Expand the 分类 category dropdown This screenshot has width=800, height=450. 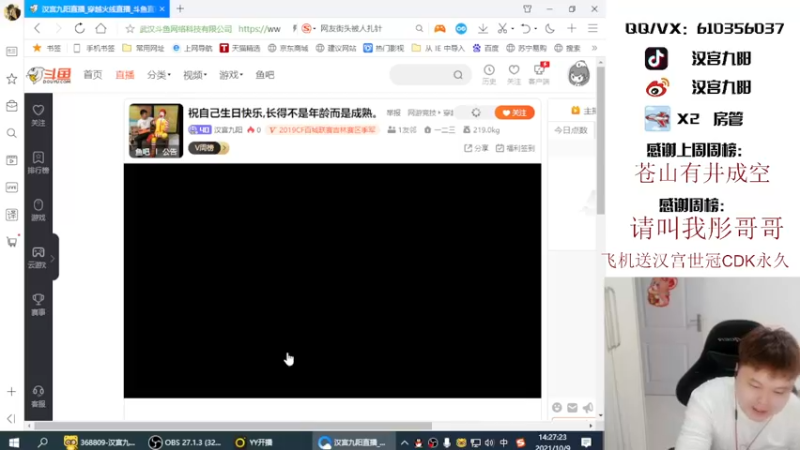[x=159, y=75]
